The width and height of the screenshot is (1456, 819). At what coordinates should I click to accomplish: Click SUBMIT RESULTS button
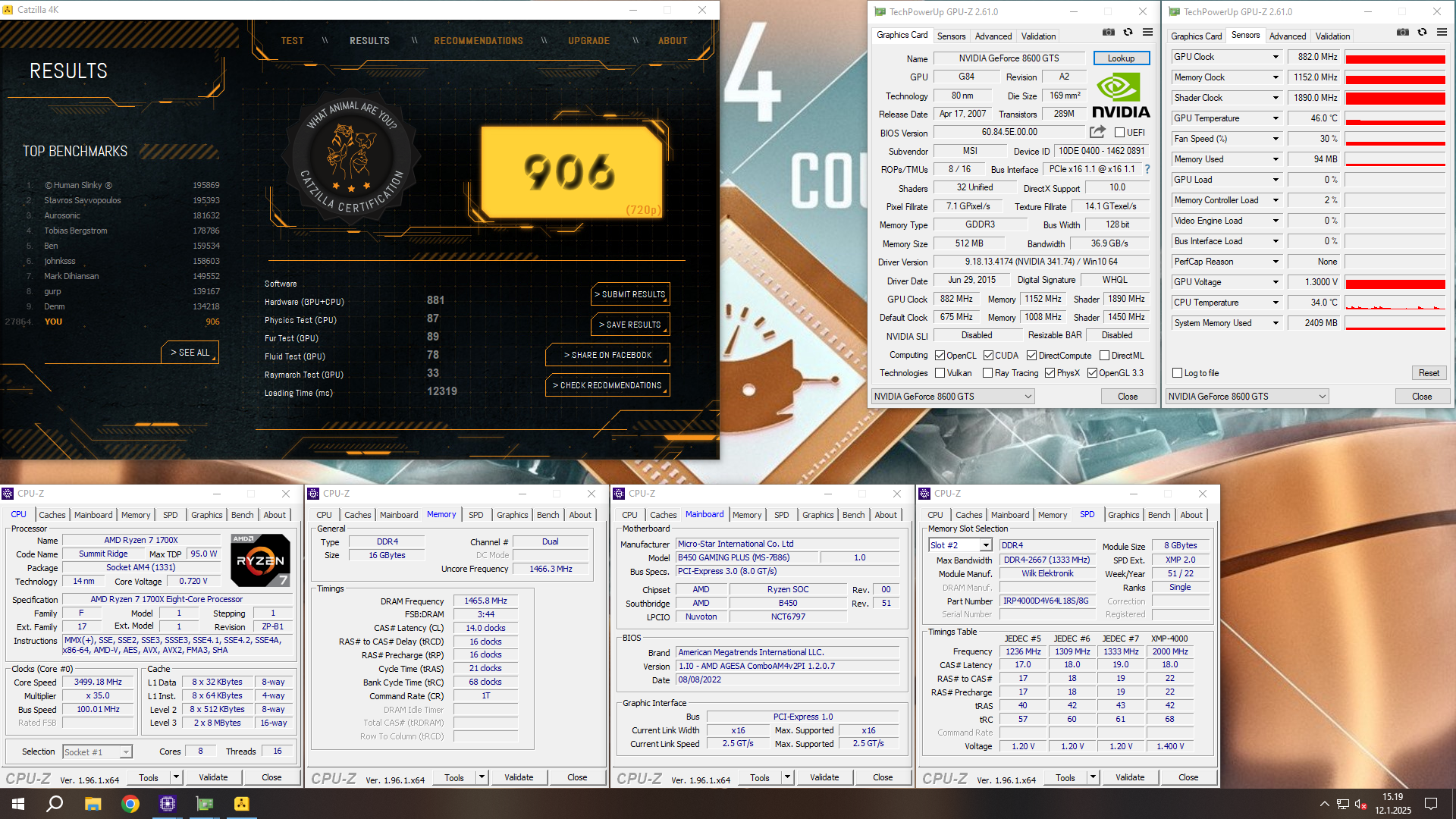tap(630, 294)
